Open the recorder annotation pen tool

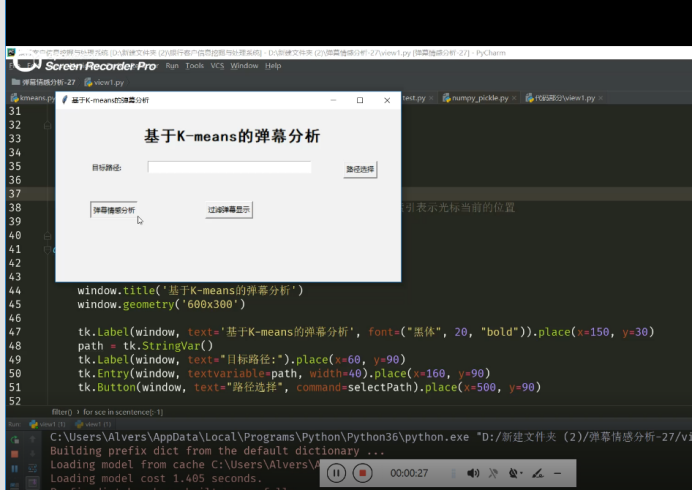point(537,473)
